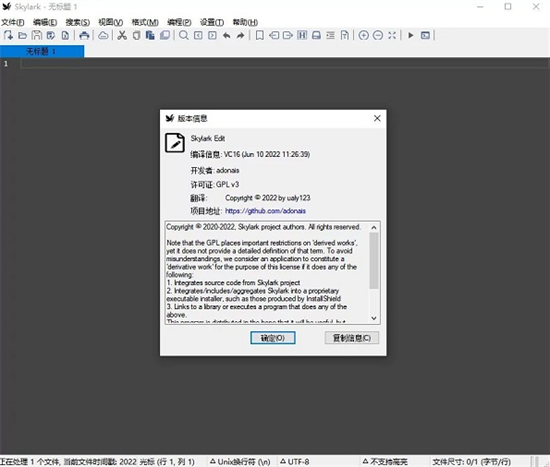Undo with the left curved arrow

tap(227, 35)
